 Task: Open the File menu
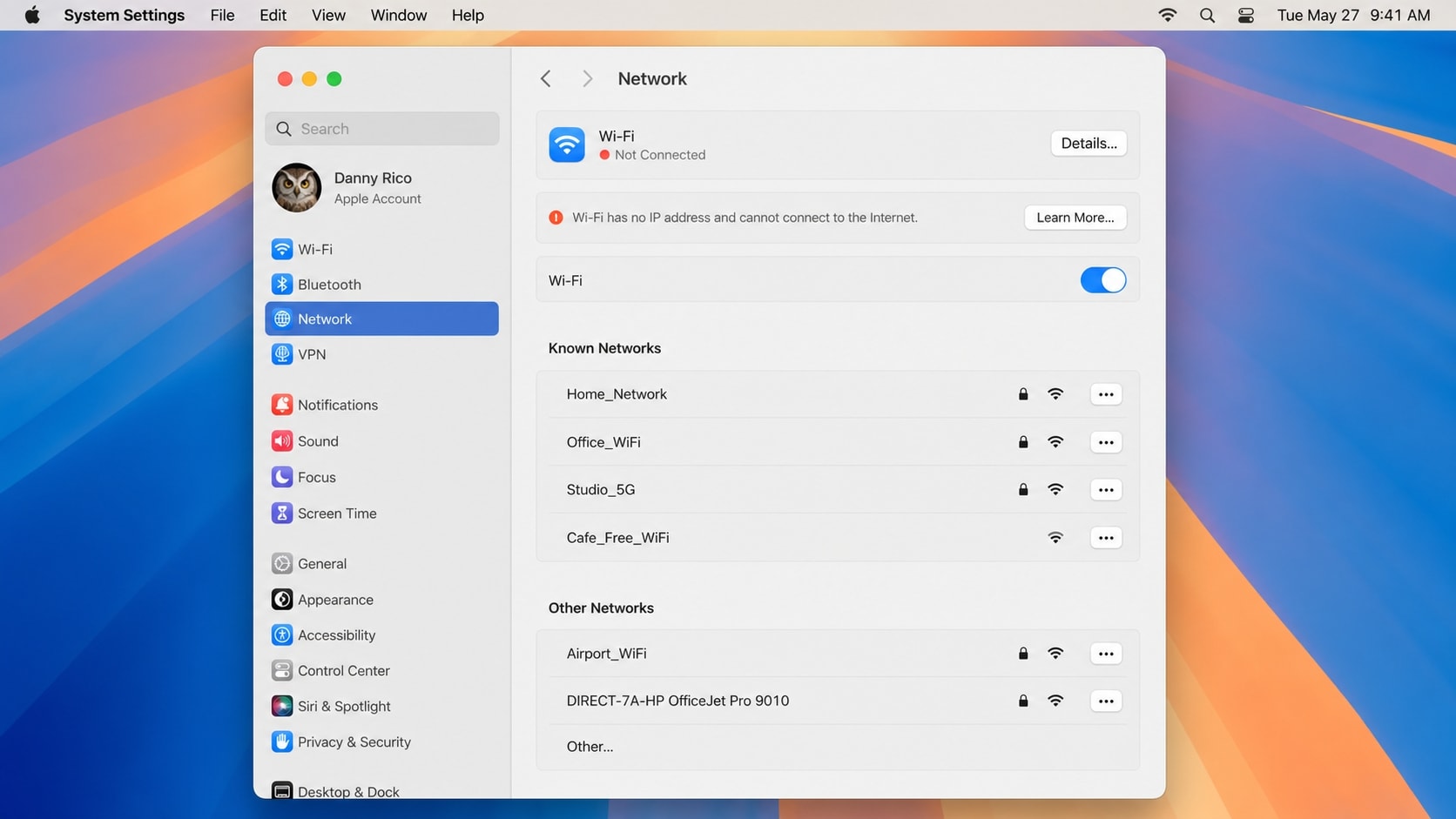(222, 15)
